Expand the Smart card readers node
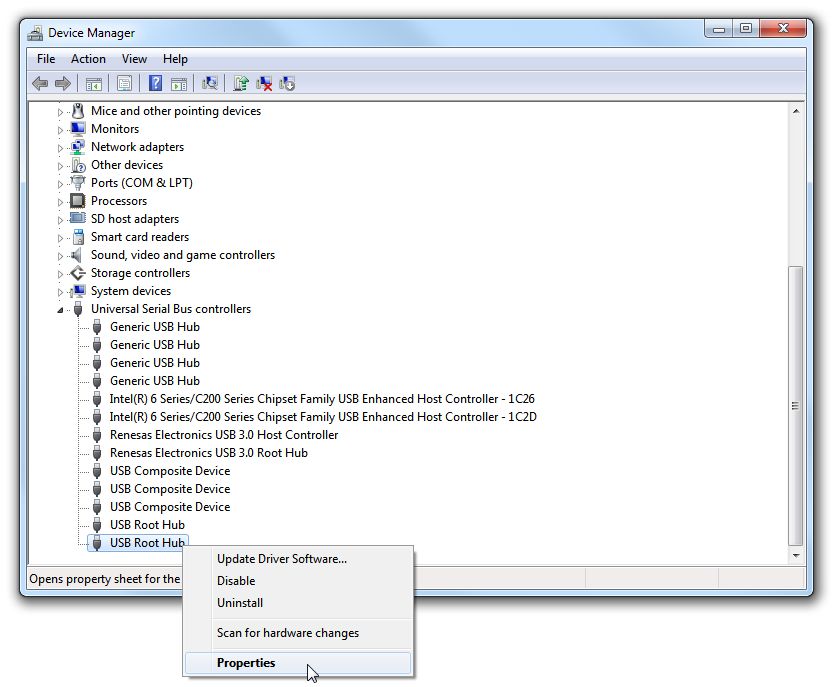This screenshot has height=687, width=833. (x=60, y=238)
